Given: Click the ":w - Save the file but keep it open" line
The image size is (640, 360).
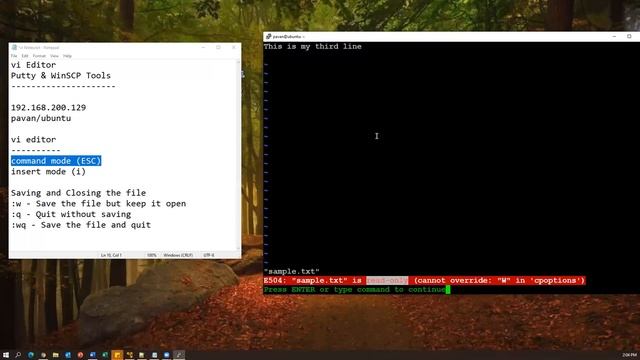Looking at the screenshot, I should point(98,203).
